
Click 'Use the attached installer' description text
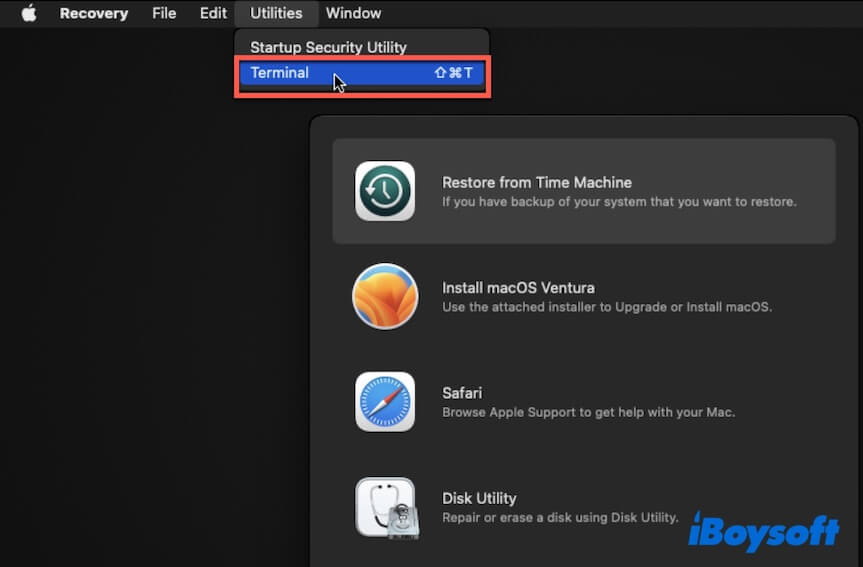607,307
